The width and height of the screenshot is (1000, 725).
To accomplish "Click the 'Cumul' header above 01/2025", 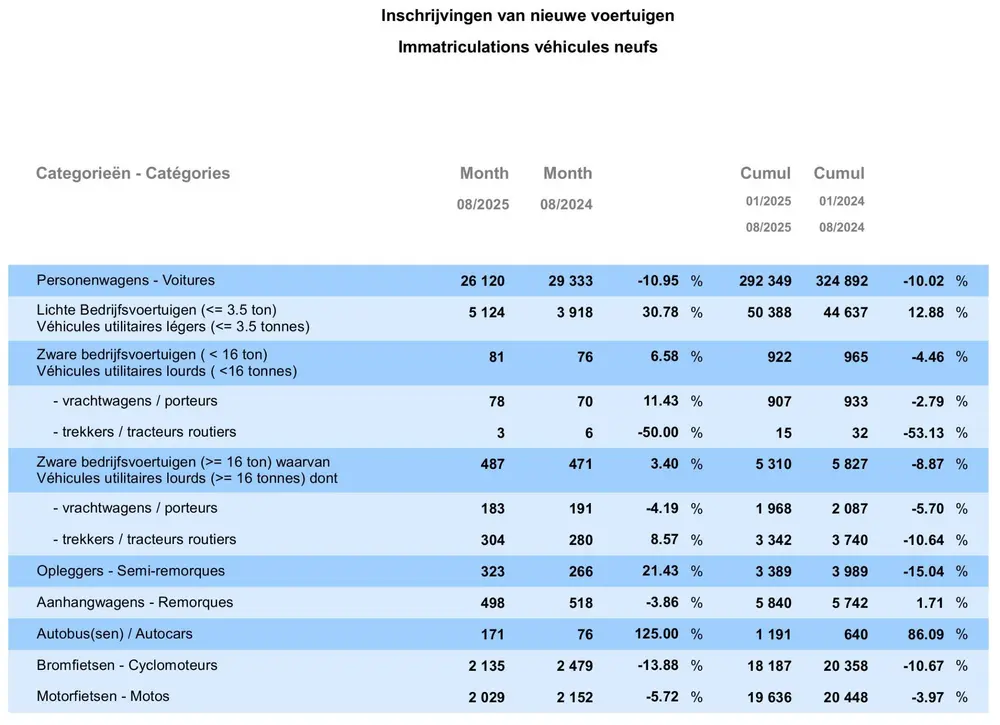I will [x=765, y=173].
